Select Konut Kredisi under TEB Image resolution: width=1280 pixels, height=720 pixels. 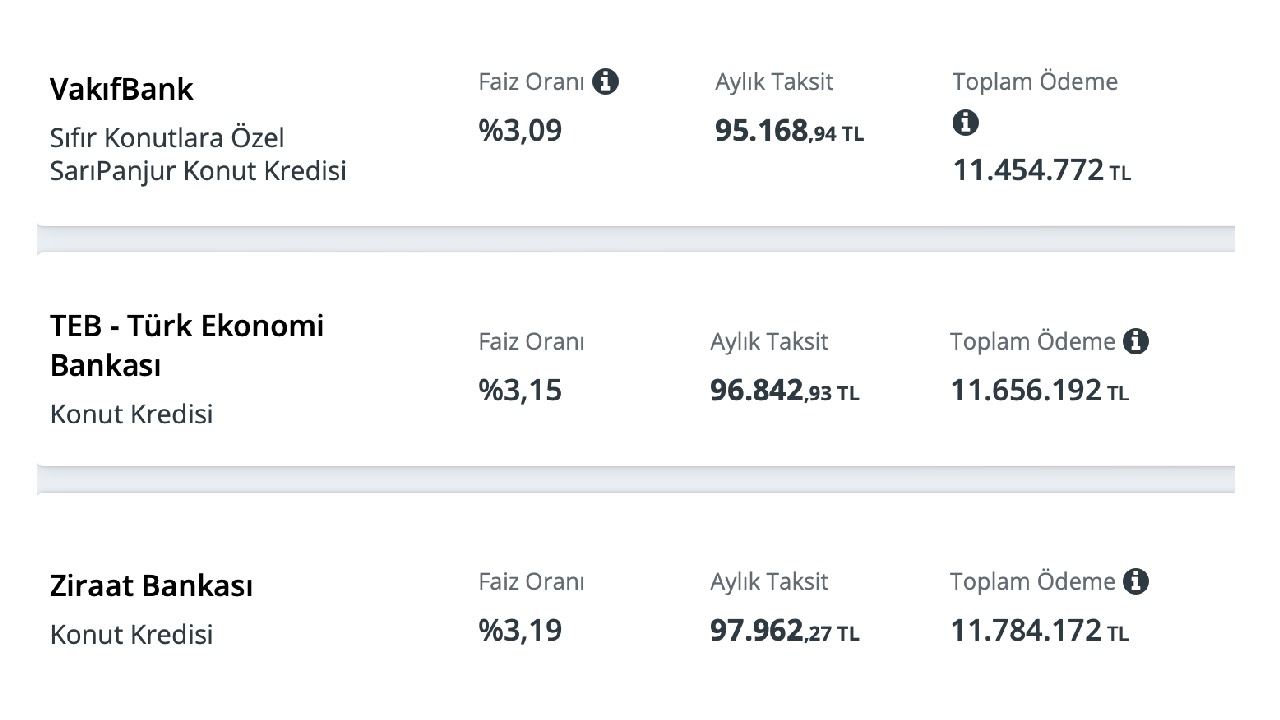point(131,414)
